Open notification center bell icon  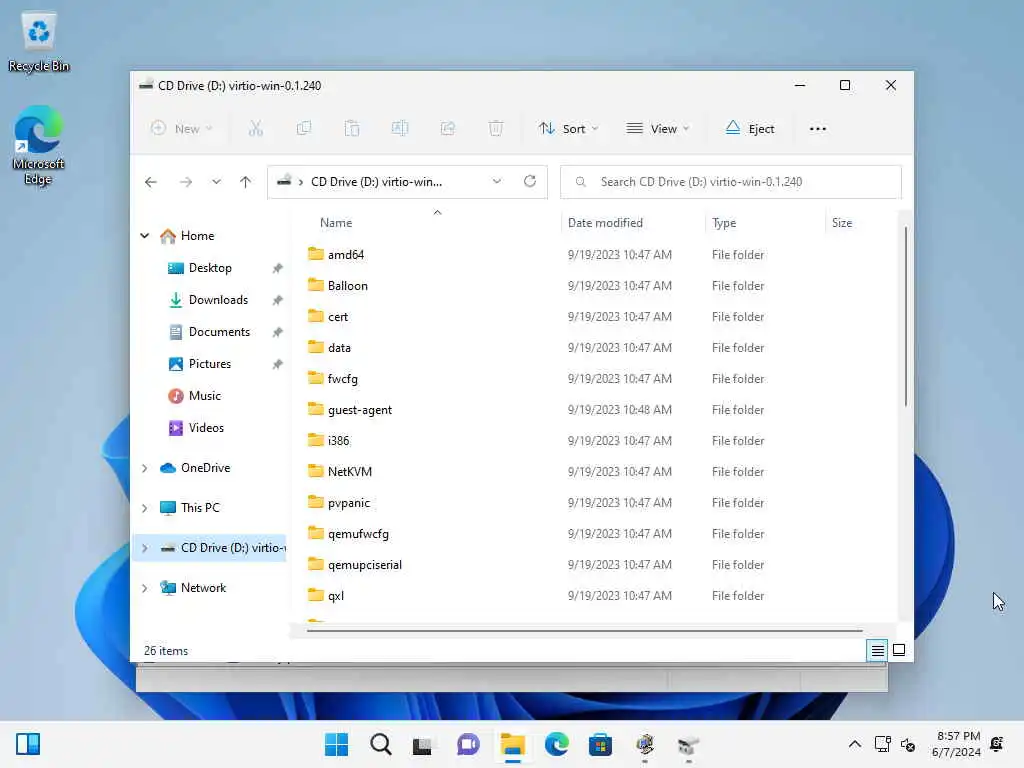click(997, 744)
